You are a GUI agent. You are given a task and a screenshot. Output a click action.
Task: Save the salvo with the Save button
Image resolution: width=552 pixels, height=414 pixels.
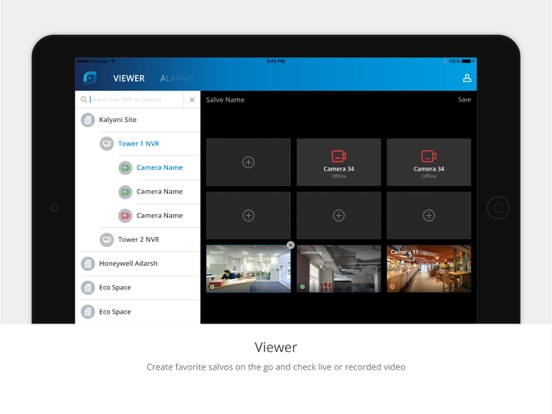pyautogui.click(x=464, y=100)
